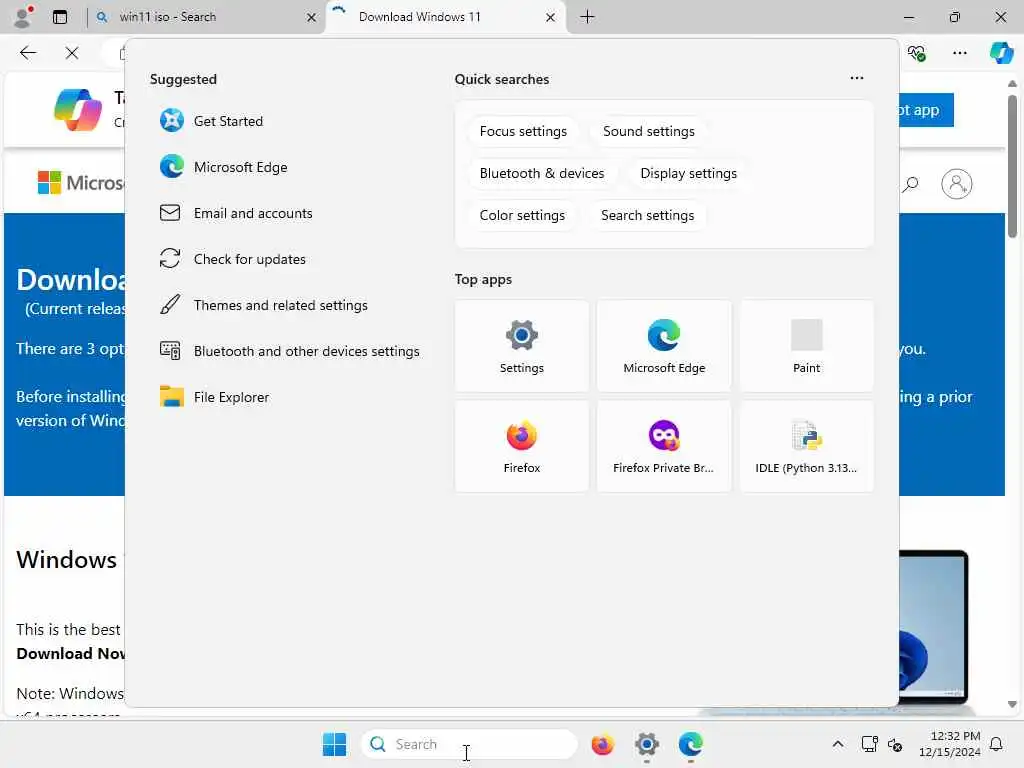Open Edge profile icon
The height and width of the screenshot is (768, 1024).
[x=23, y=17]
